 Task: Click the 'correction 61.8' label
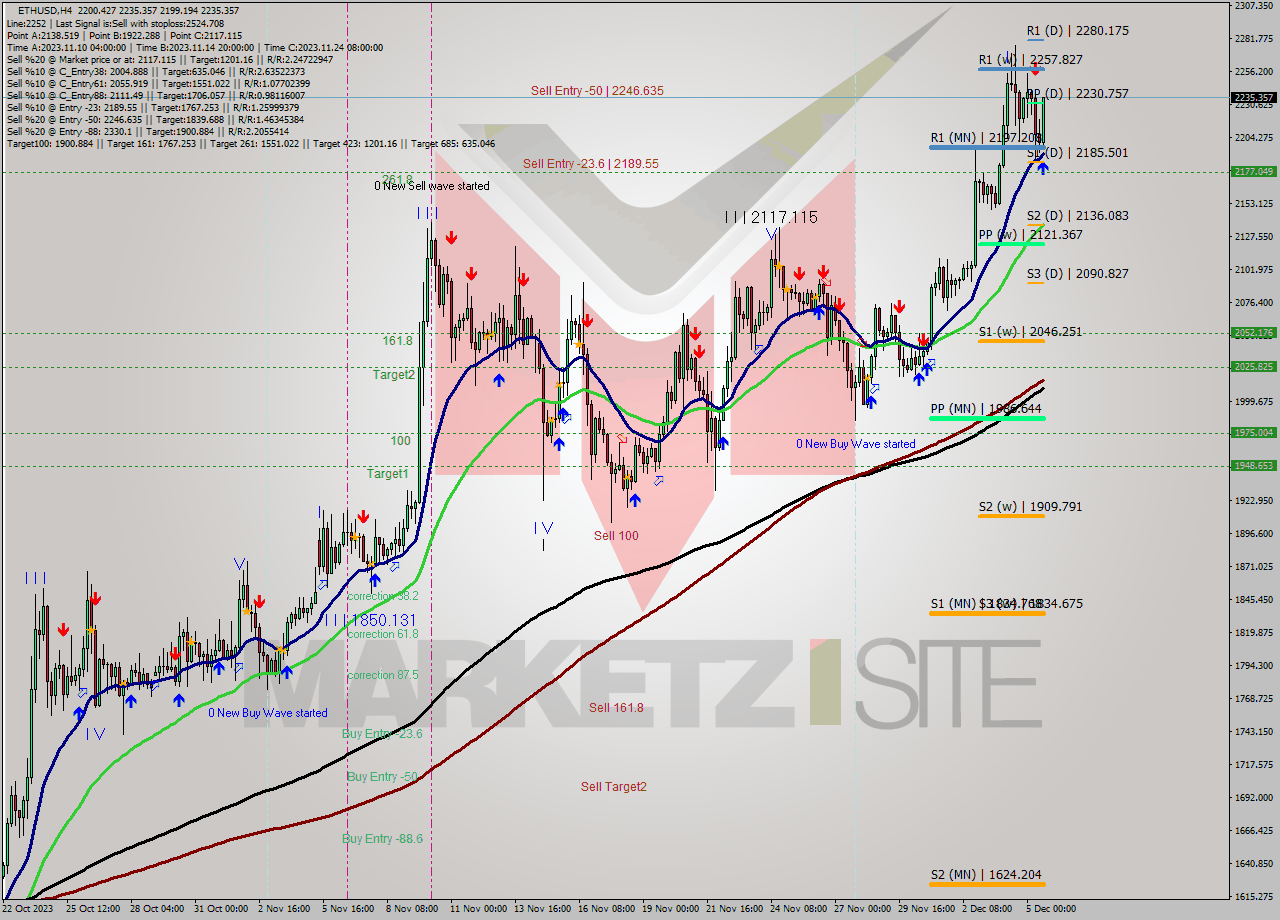click(382, 634)
